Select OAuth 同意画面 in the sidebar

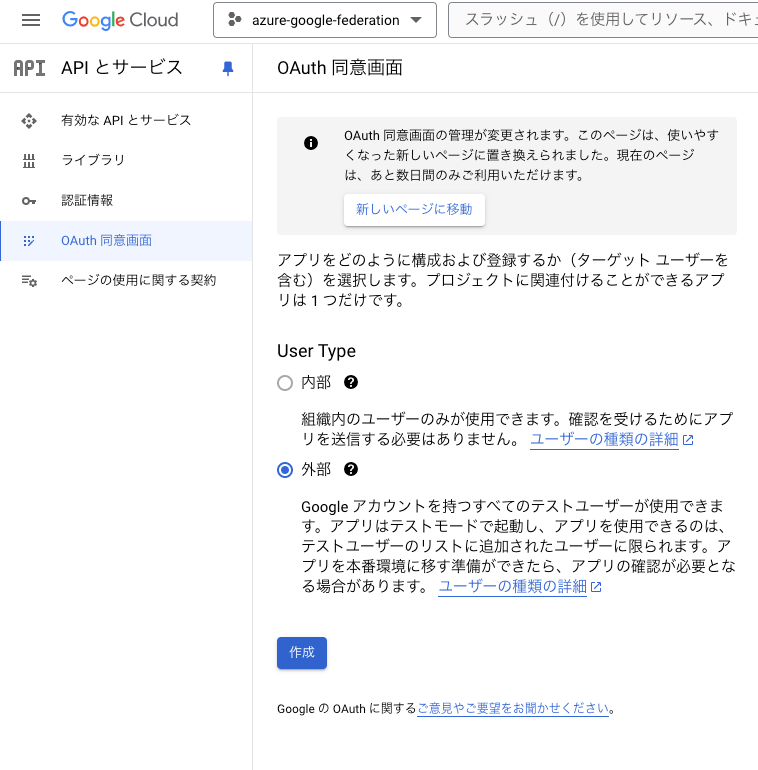126,241
